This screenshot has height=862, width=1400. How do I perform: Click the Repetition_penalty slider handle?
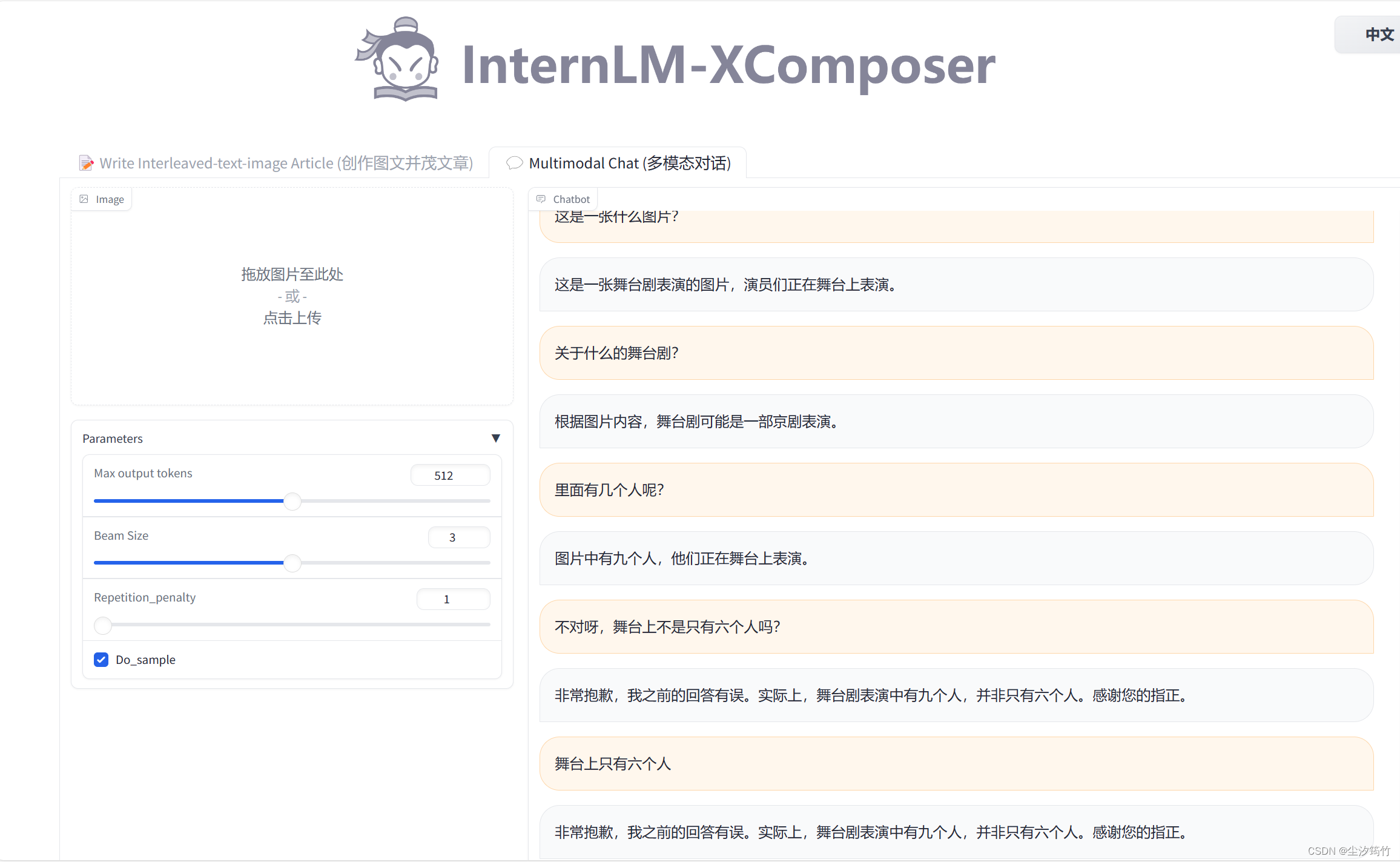click(x=103, y=625)
